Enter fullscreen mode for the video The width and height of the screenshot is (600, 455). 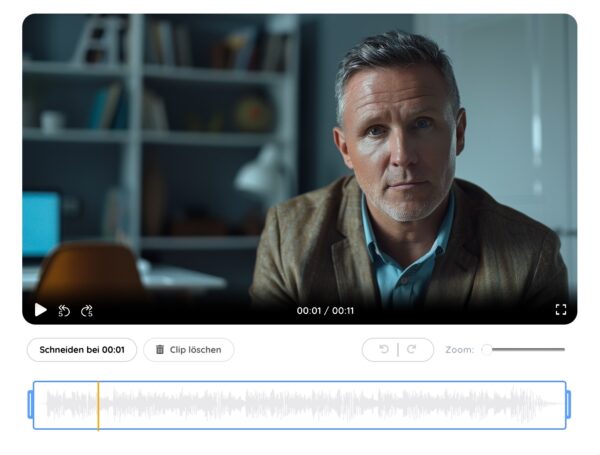(561, 310)
